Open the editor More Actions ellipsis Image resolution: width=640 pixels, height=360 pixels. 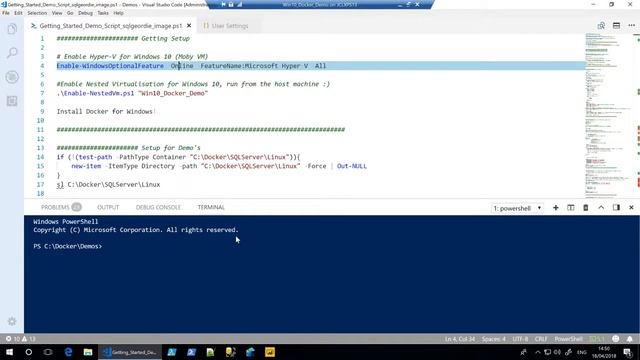point(631,25)
